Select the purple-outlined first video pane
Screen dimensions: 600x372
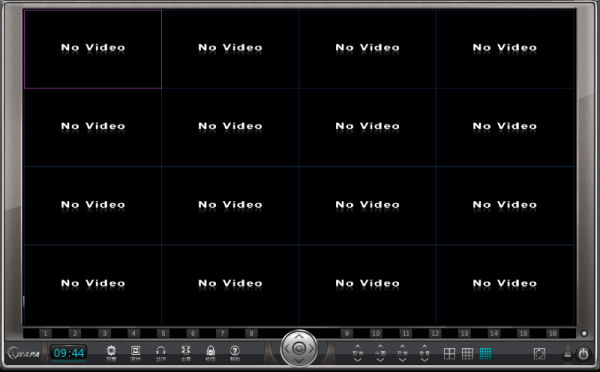[93, 49]
